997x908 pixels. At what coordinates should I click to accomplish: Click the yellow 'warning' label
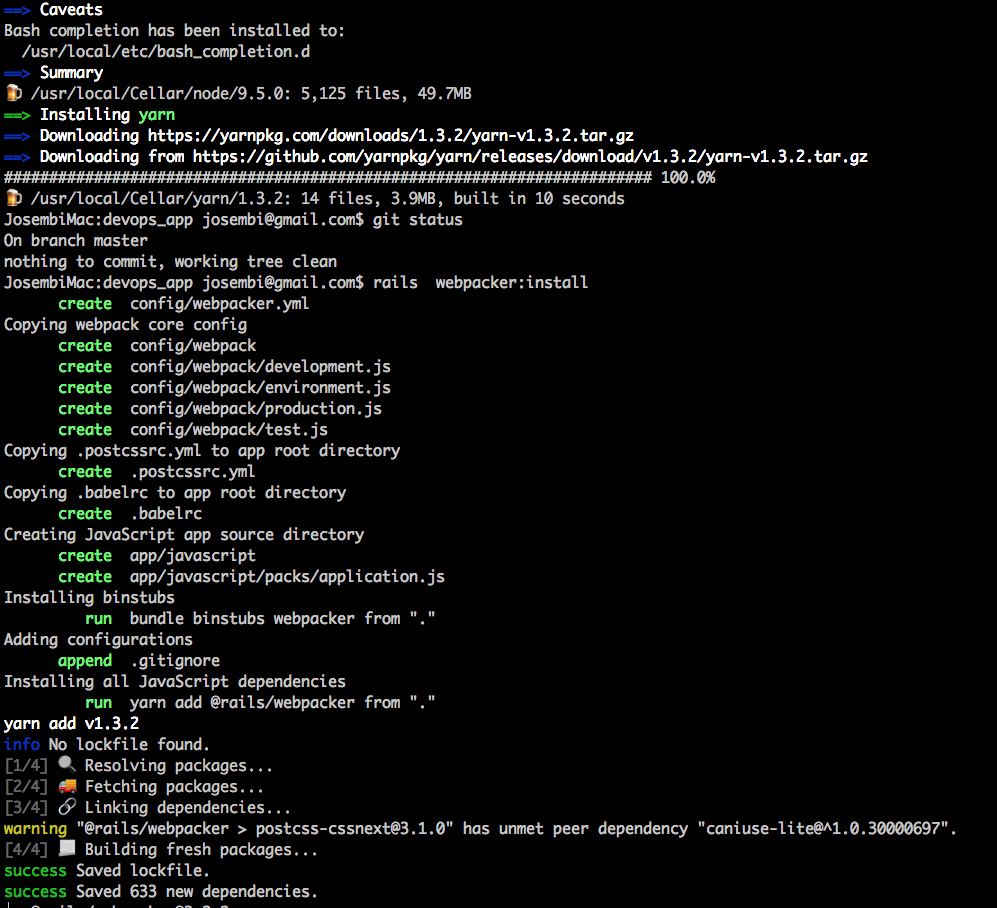pyautogui.click(x=35, y=829)
